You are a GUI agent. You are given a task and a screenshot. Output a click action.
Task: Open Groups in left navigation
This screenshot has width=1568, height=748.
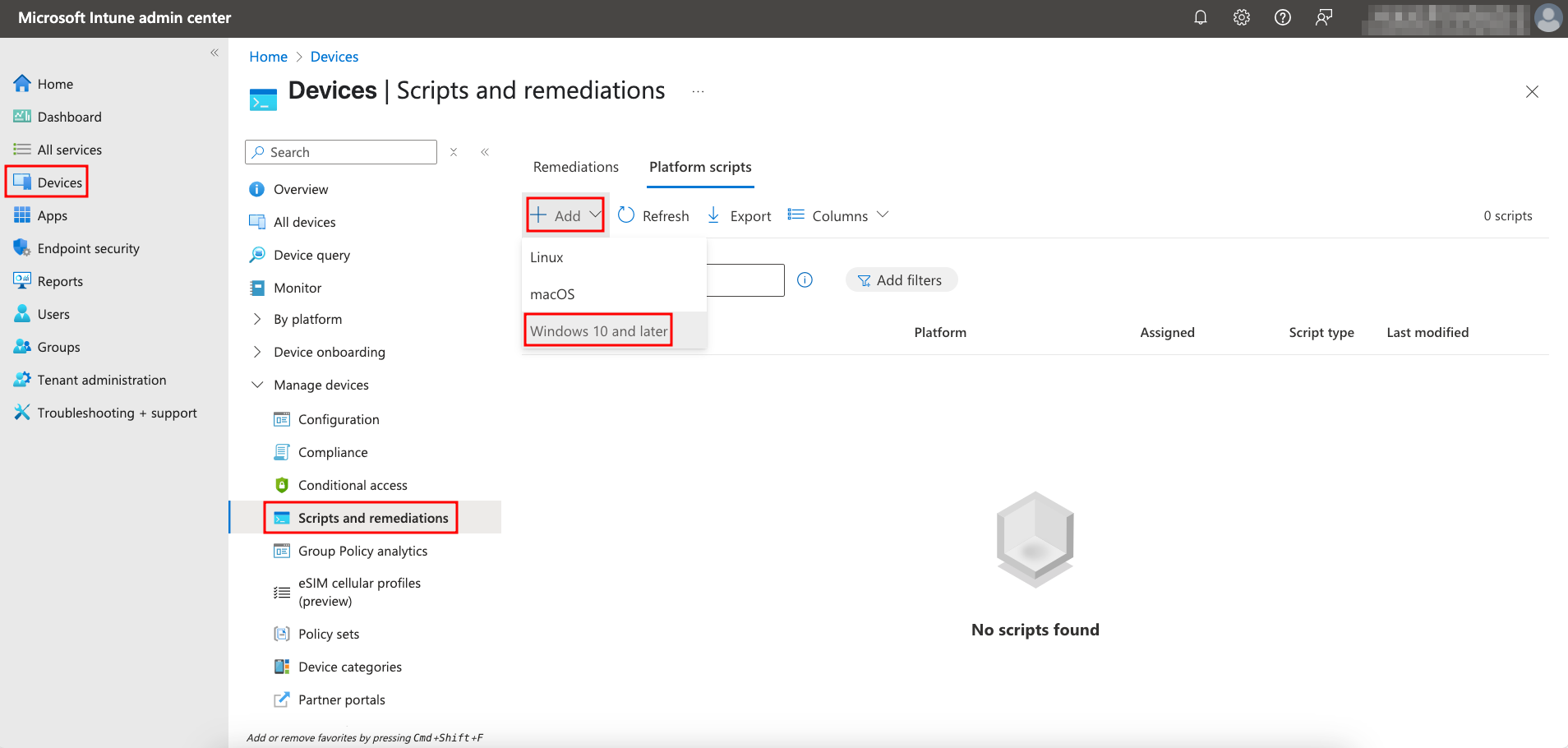click(47, 347)
